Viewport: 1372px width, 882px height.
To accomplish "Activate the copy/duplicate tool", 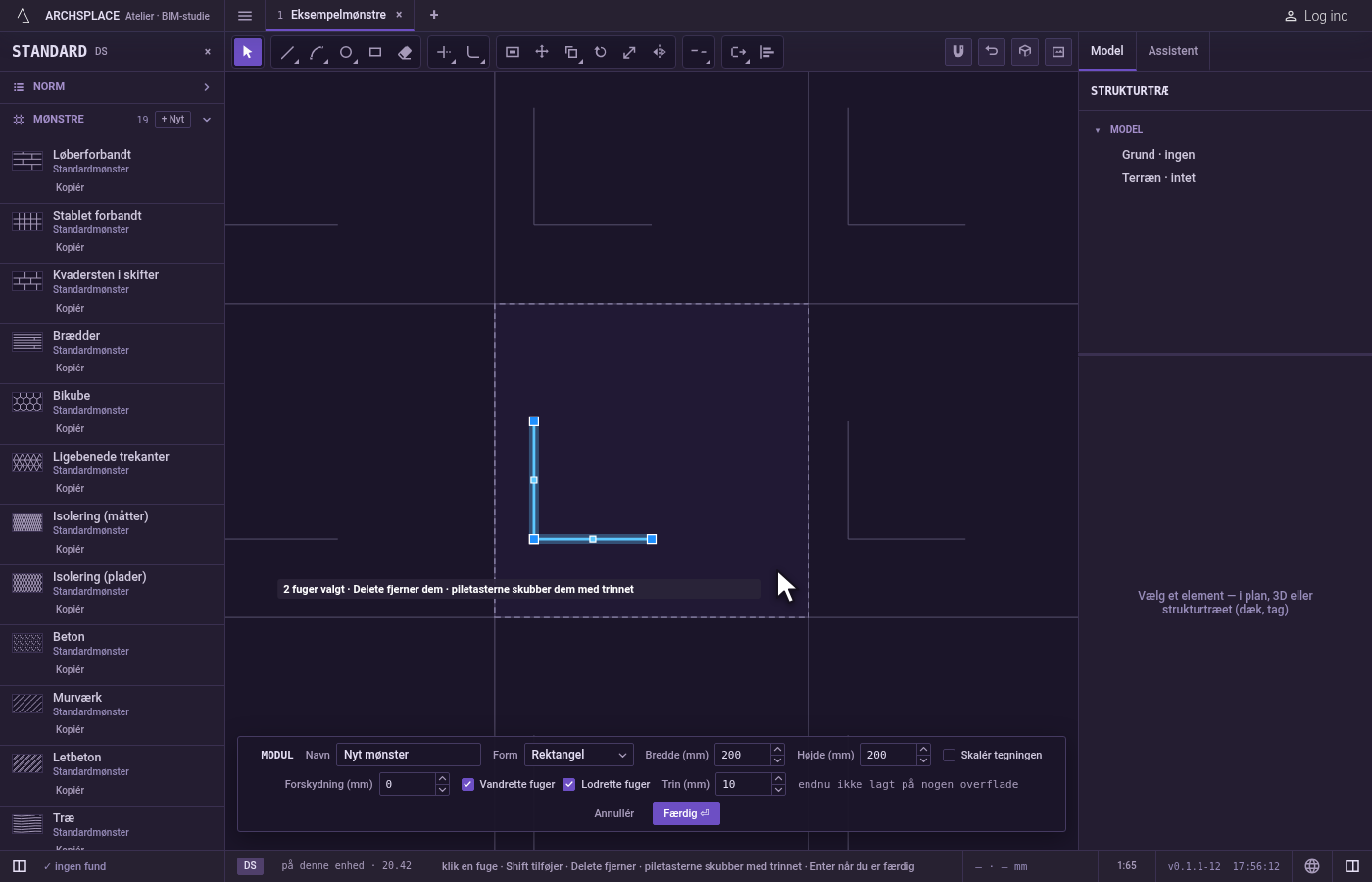I will click(571, 52).
